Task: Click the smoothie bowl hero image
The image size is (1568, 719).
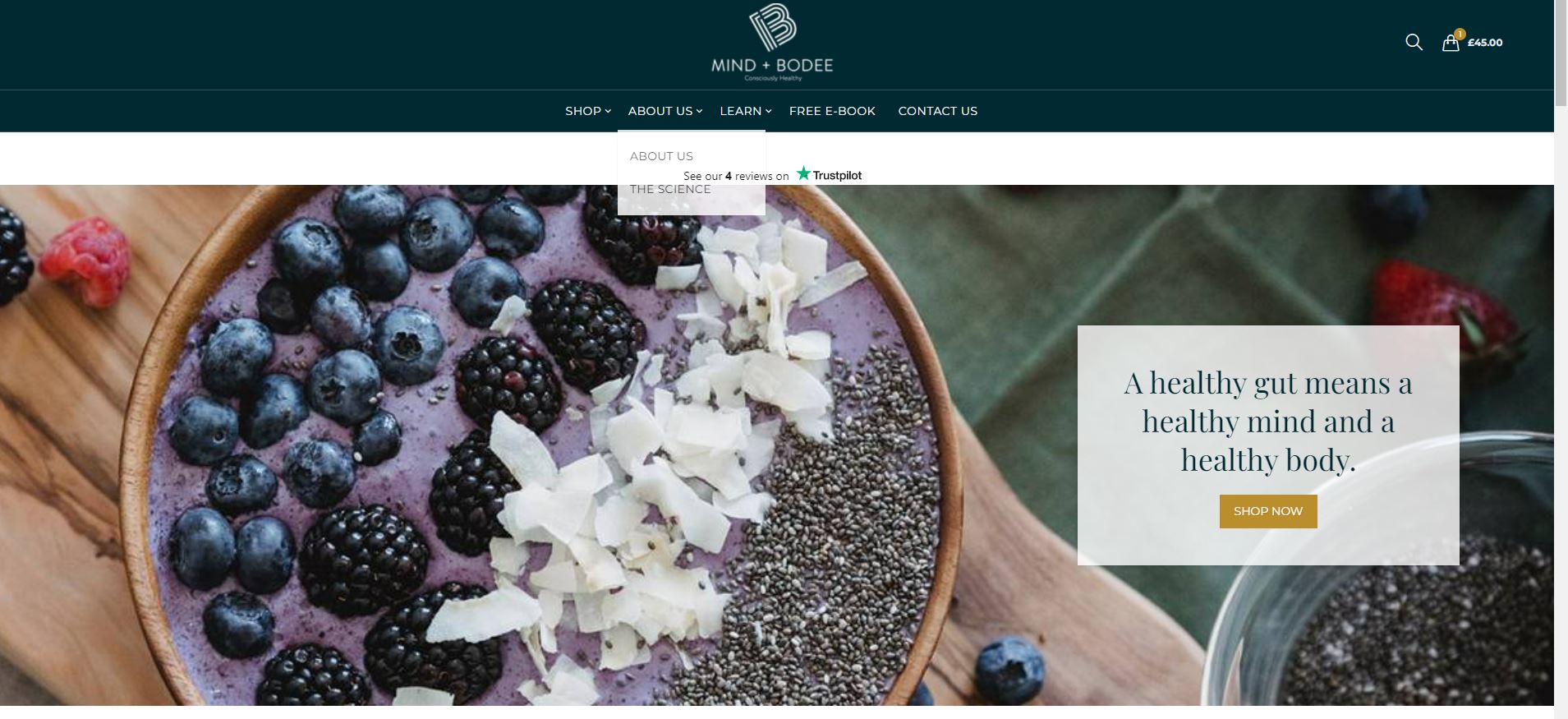Action: tap(534, 445)
